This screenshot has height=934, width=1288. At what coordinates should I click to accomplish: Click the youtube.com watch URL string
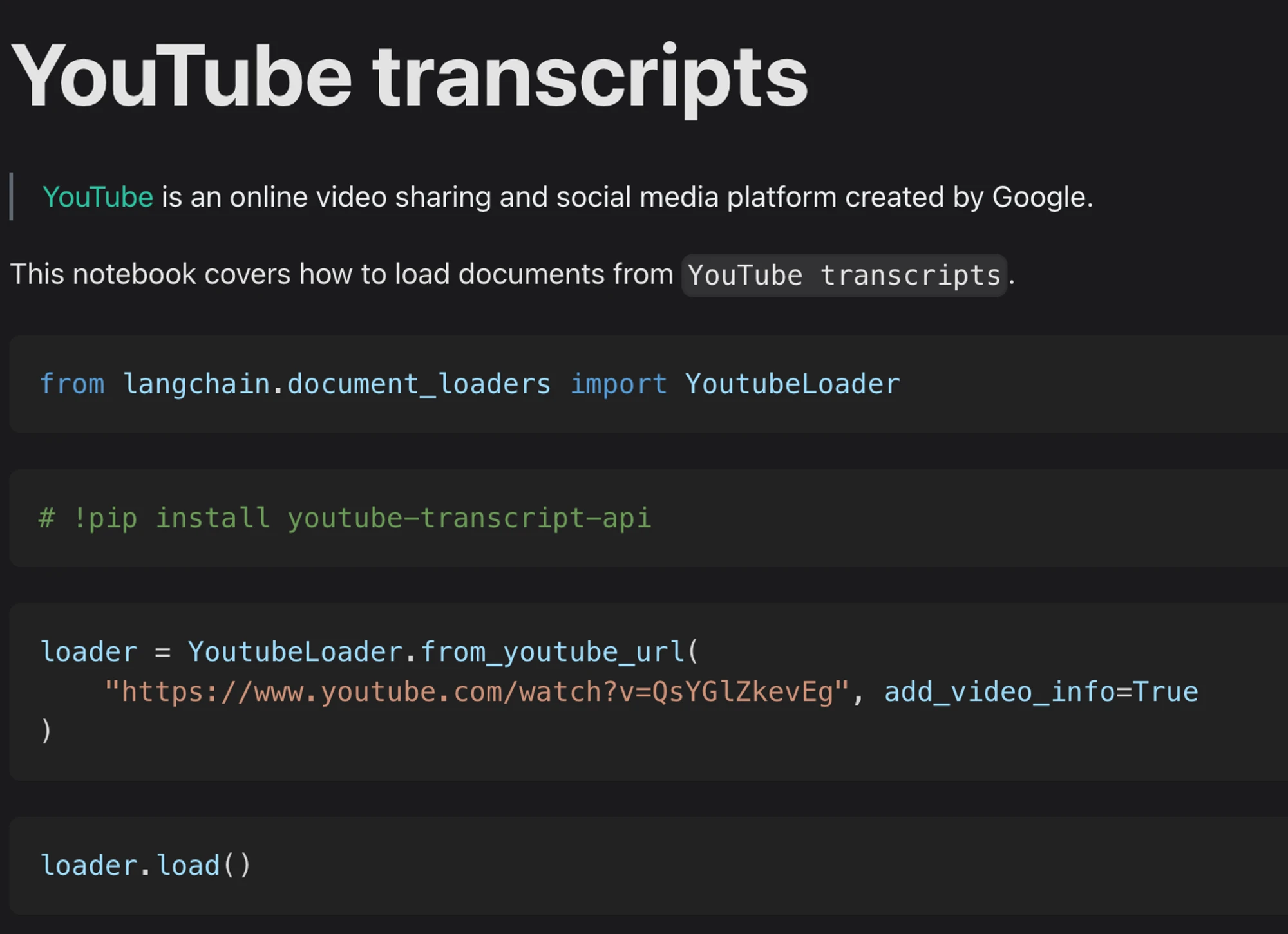[477, 693]
